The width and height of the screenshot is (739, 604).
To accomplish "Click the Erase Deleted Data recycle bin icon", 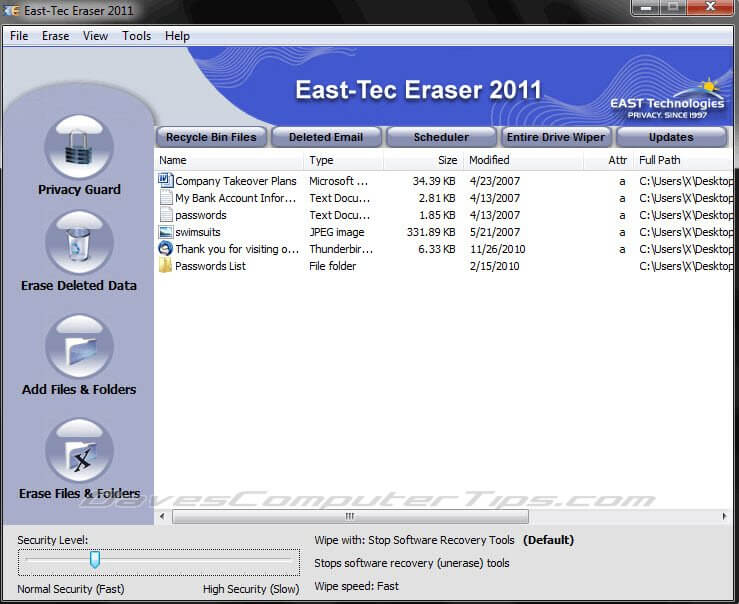I will click(79, 243).
